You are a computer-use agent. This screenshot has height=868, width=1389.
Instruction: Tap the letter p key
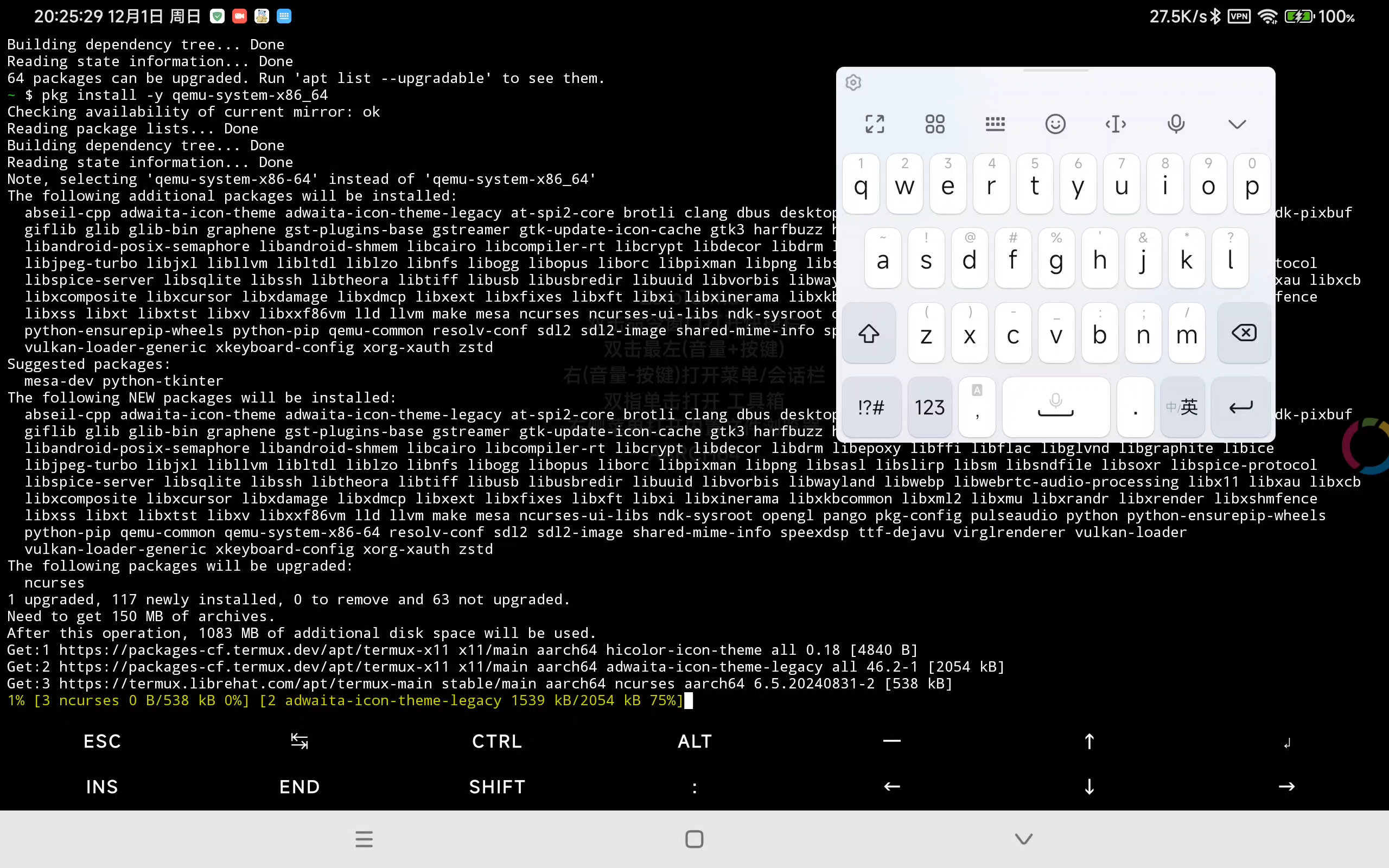pos(1252,184)
